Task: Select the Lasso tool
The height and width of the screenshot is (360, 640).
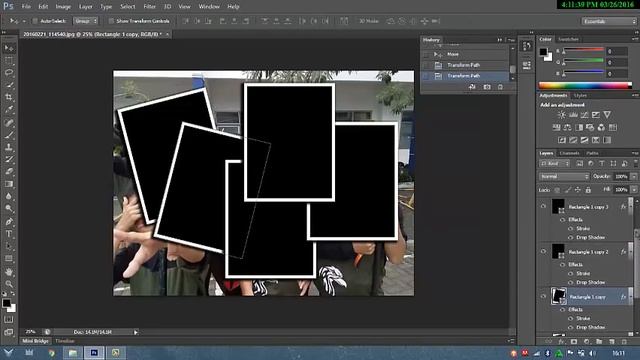Action: (9, 73)
